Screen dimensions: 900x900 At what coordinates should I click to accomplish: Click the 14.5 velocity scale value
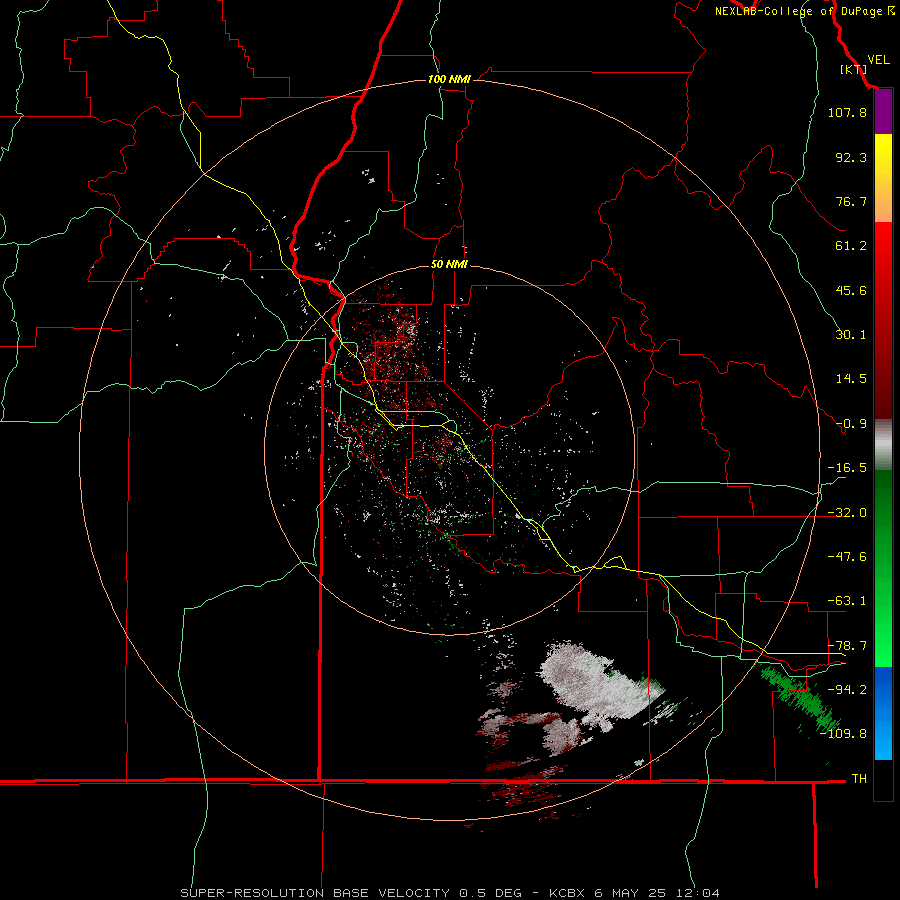click(851, 379)
